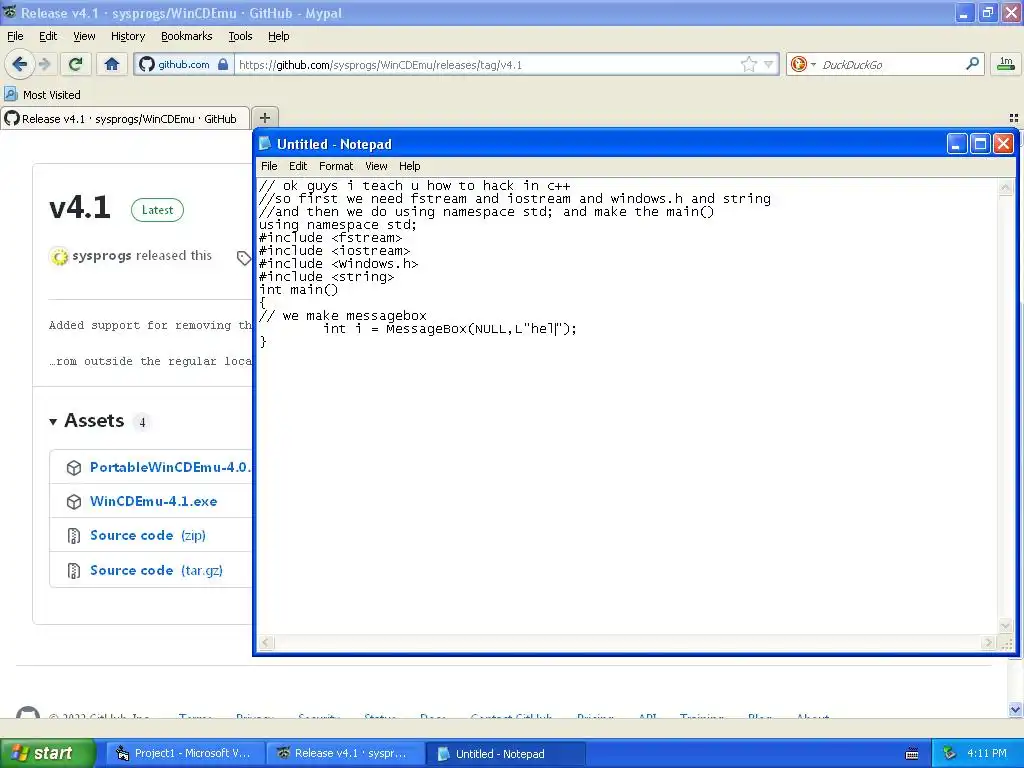Click the sysprogs avatar icon
1024x768 pixels.
59,257
